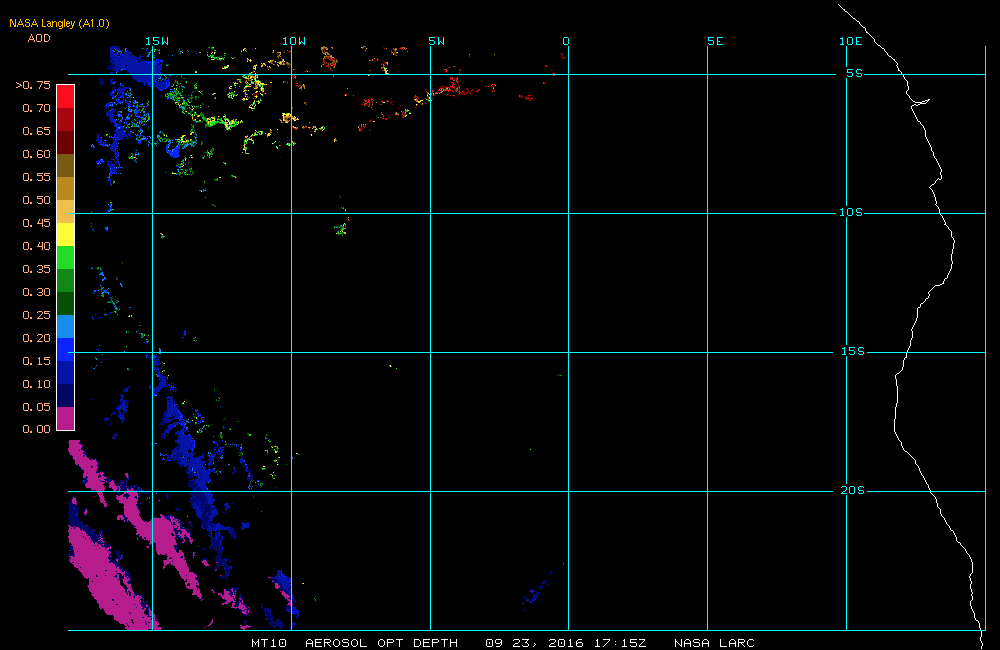Select the '0.15' legend label
This screenshot has height=650, width=1000.
pyautogui.click(x=36, y=361)
